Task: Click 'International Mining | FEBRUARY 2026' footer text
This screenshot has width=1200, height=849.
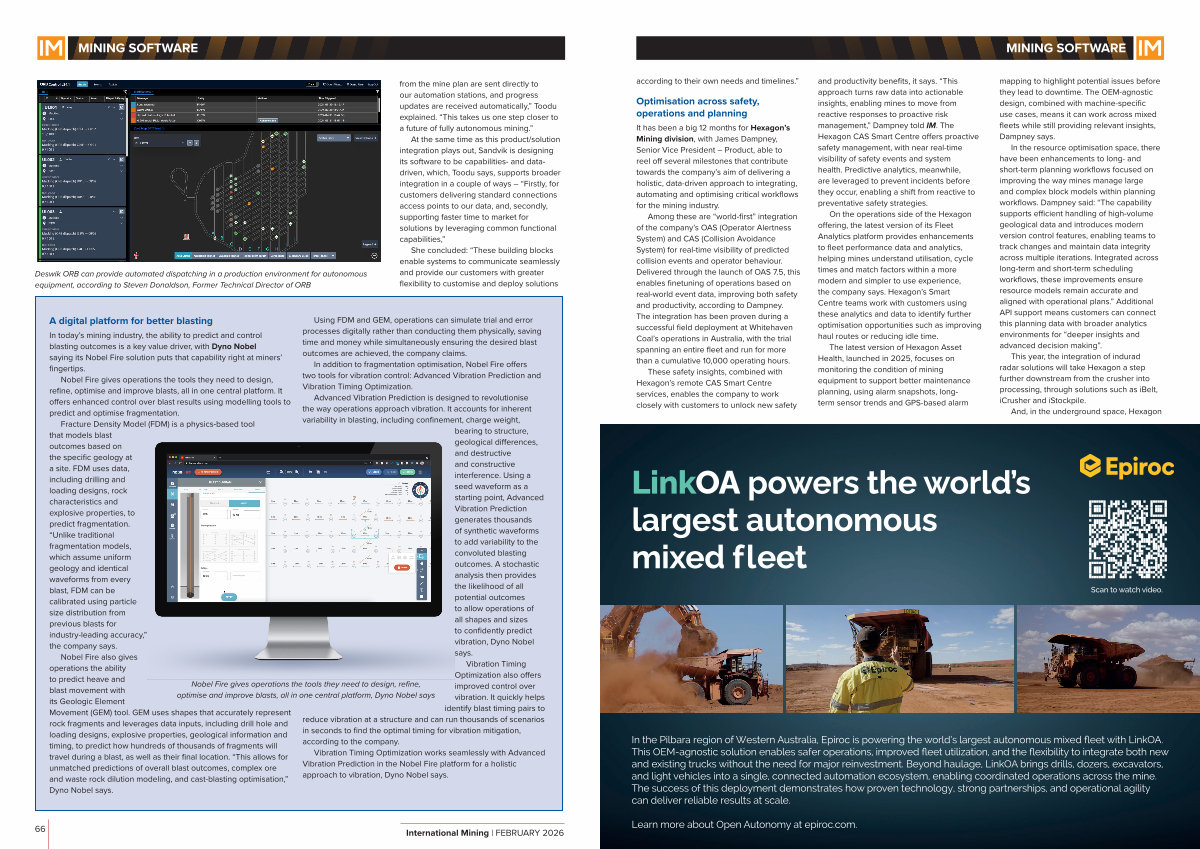Action: click(x=484, y=833)
